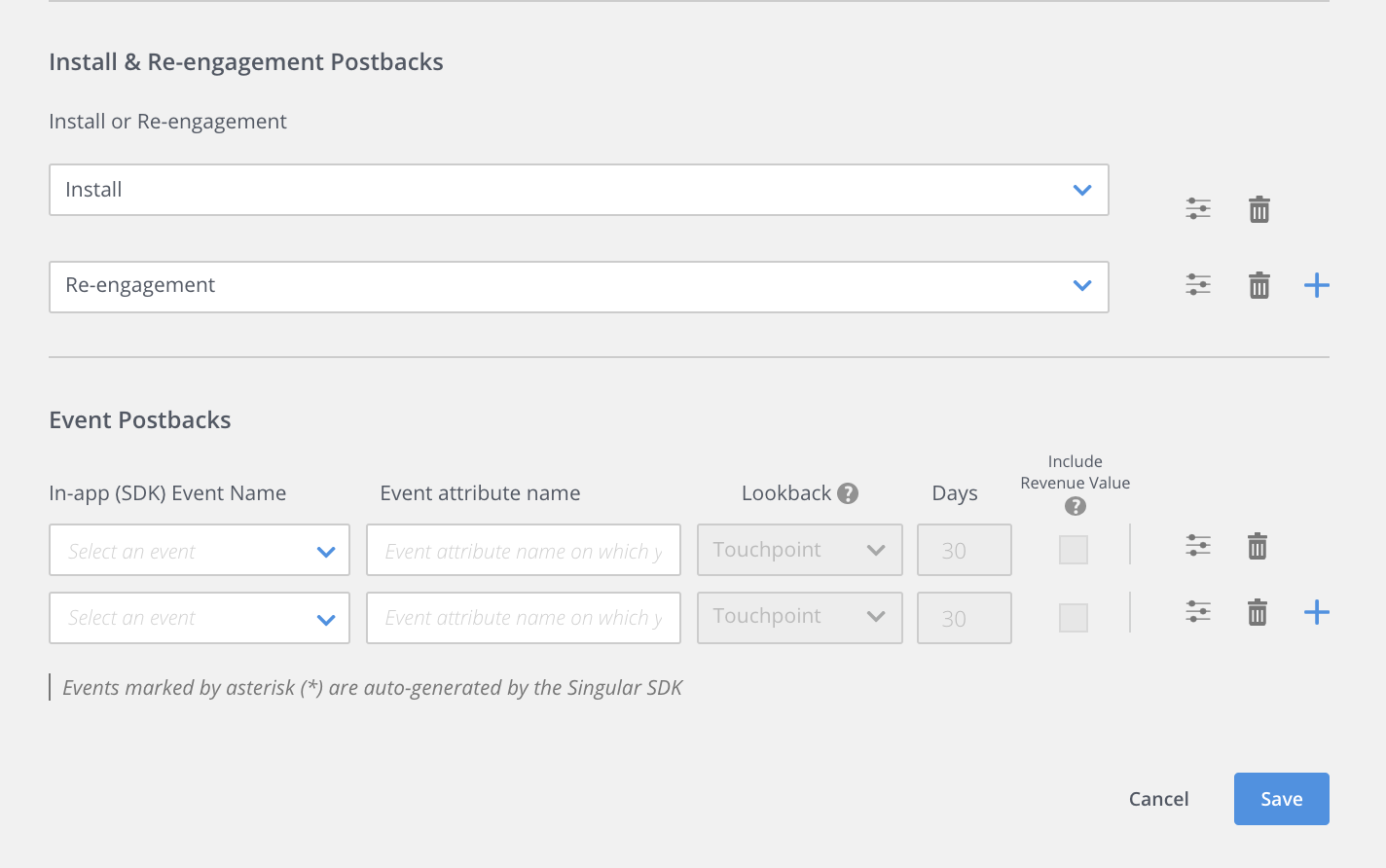Open the Re-engagement dropdown
1386x868 pixels.
579,287
